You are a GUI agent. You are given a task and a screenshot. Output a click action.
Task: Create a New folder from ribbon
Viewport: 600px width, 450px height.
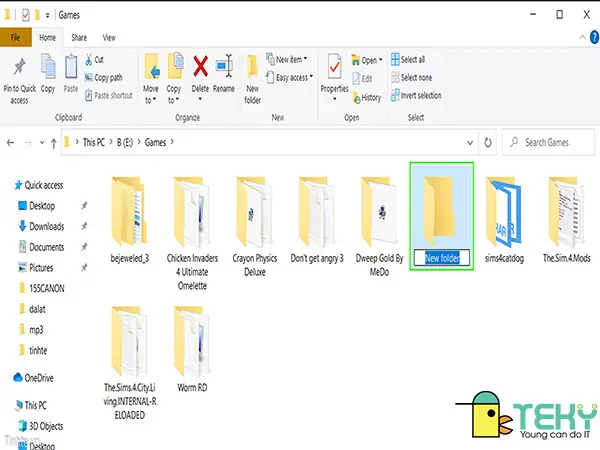tap(253, 80)
